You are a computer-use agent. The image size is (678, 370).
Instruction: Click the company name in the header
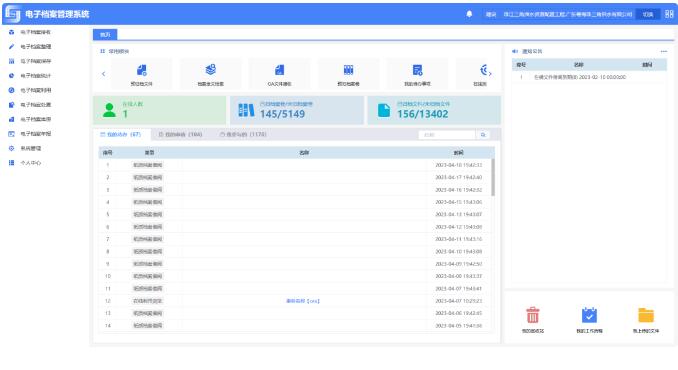click(568, 14)
